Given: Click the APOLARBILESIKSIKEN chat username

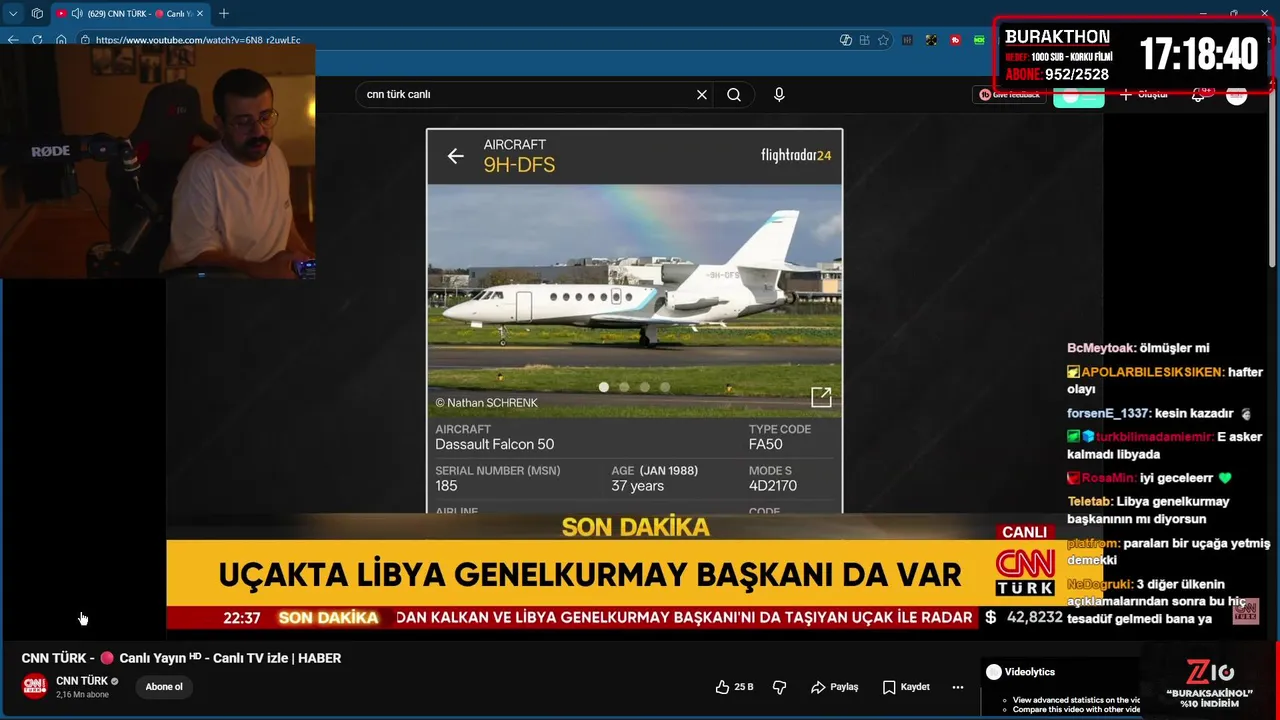Looking at the screenshot, I should point(1152,371).
